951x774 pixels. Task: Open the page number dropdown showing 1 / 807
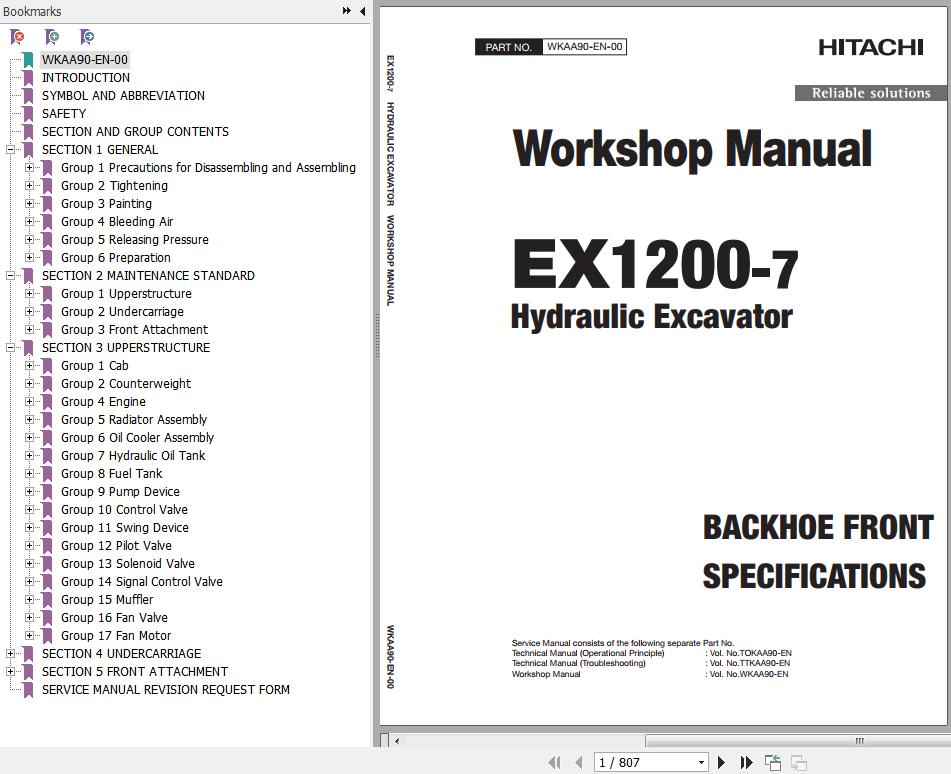(x=701, y=762)
